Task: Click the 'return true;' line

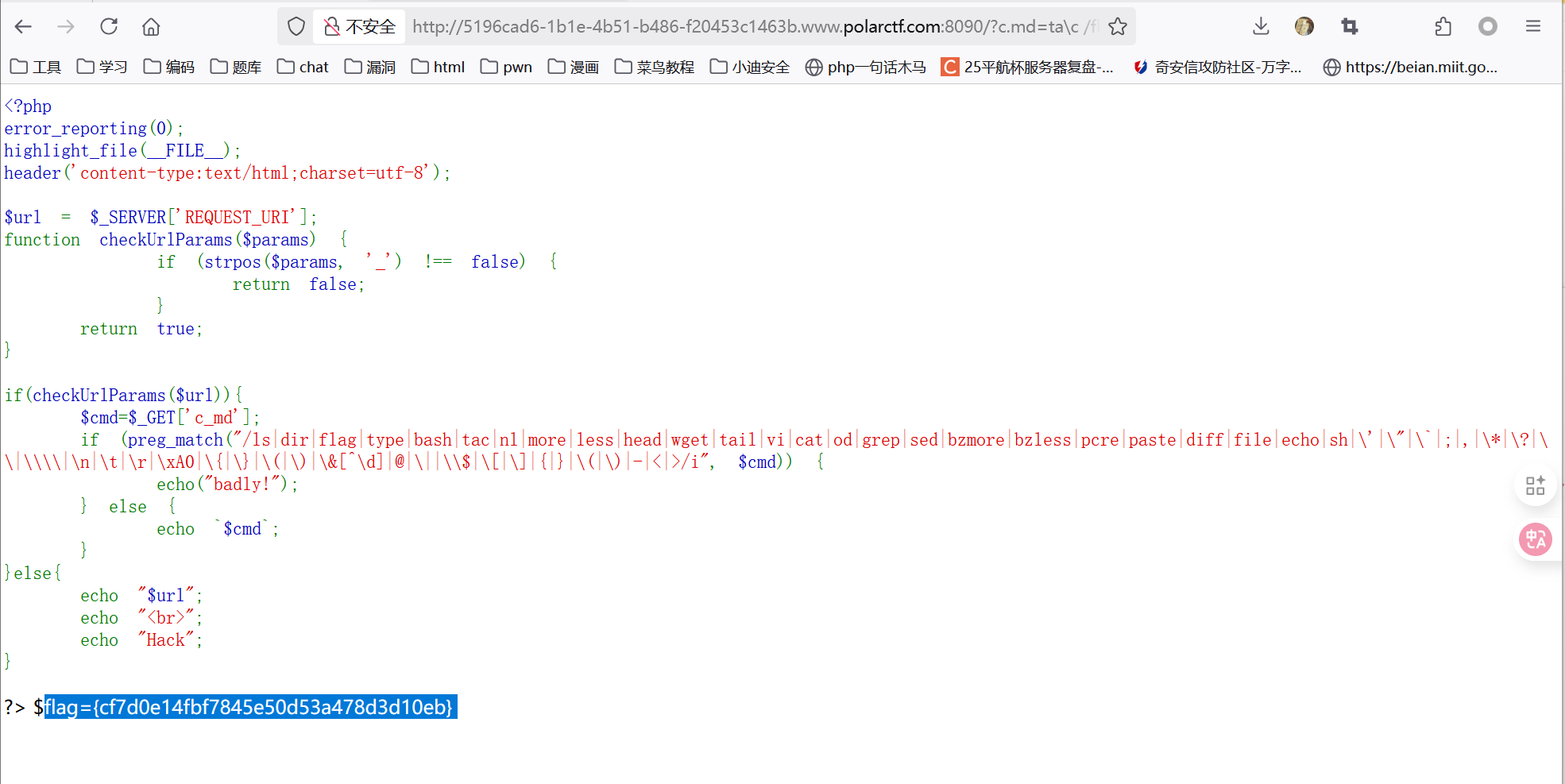Action: coord(141,329)
